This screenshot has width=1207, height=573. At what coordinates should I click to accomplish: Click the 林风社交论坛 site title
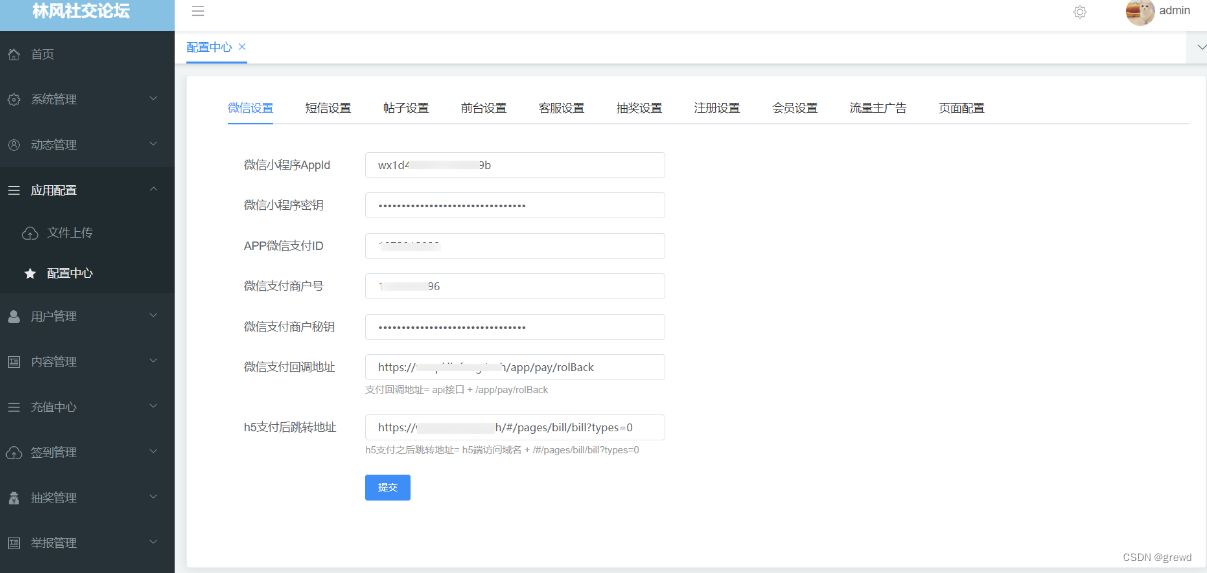tap(81, 12)
